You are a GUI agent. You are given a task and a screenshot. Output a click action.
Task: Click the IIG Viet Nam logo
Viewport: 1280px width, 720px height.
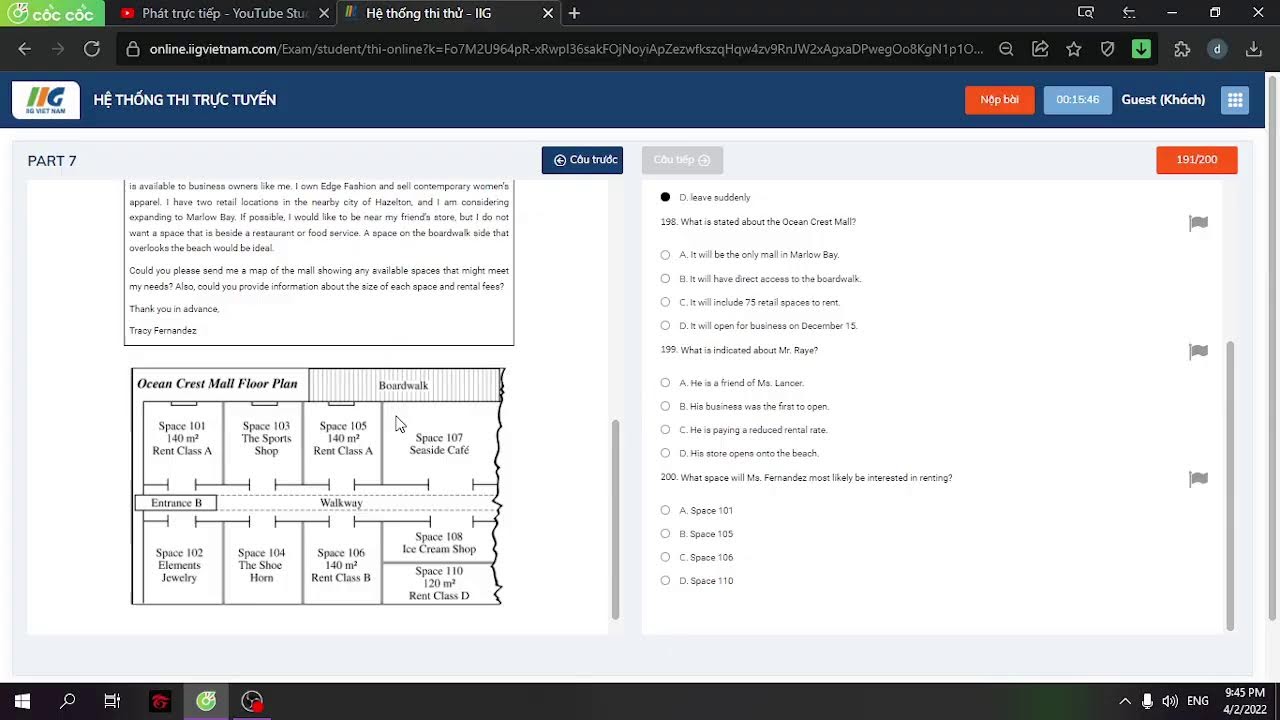46,100
